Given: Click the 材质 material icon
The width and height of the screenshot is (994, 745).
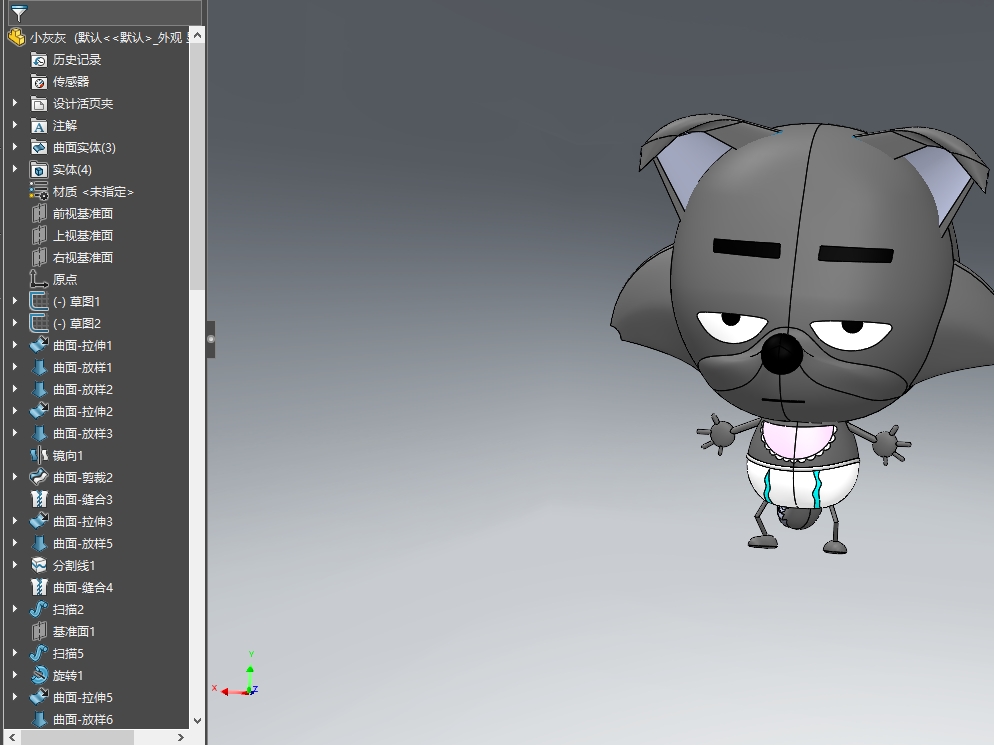Looking at the screenshot, I should pyautogui.click(x=39, y=191).
